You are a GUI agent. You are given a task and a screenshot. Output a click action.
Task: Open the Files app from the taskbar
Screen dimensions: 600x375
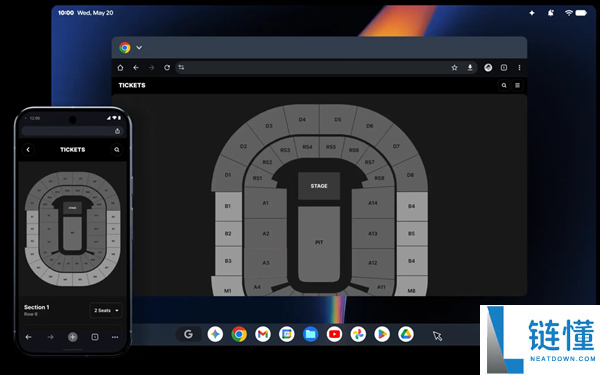pyautogui.click(x=310, y=334)
